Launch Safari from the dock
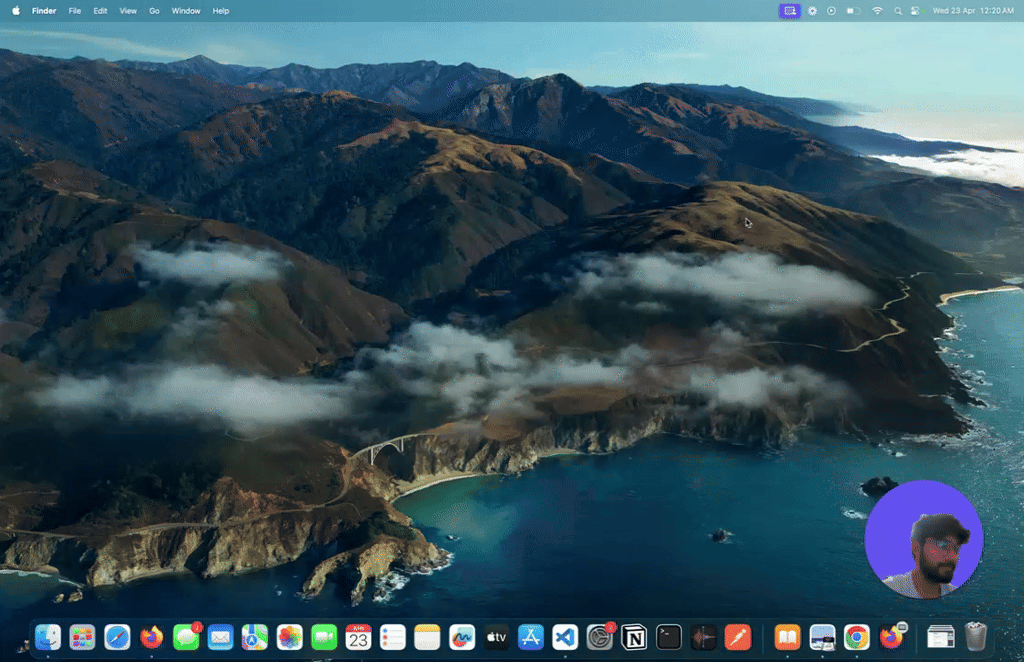Viewport: 1024px width, 662px height. coord(117,637)
